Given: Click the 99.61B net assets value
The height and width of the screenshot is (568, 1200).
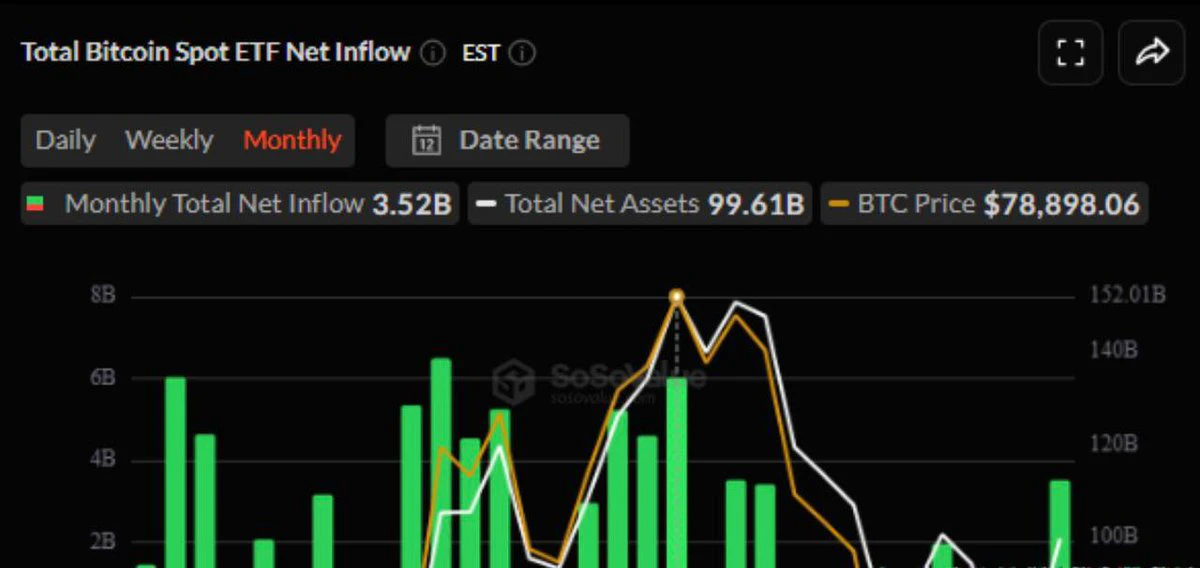Looking at the screenshot, I should pyautogui.click(x=755, y=205).
